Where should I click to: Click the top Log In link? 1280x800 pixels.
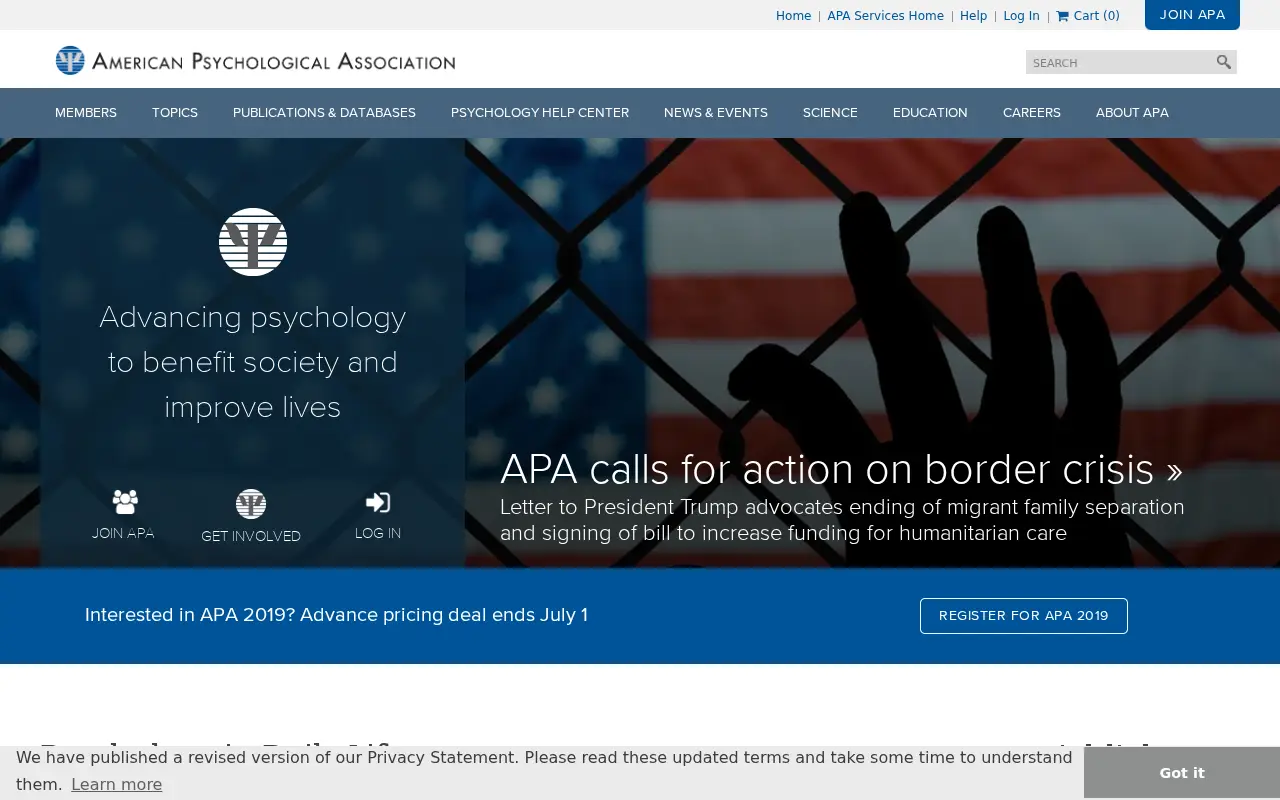point(1021,16)
